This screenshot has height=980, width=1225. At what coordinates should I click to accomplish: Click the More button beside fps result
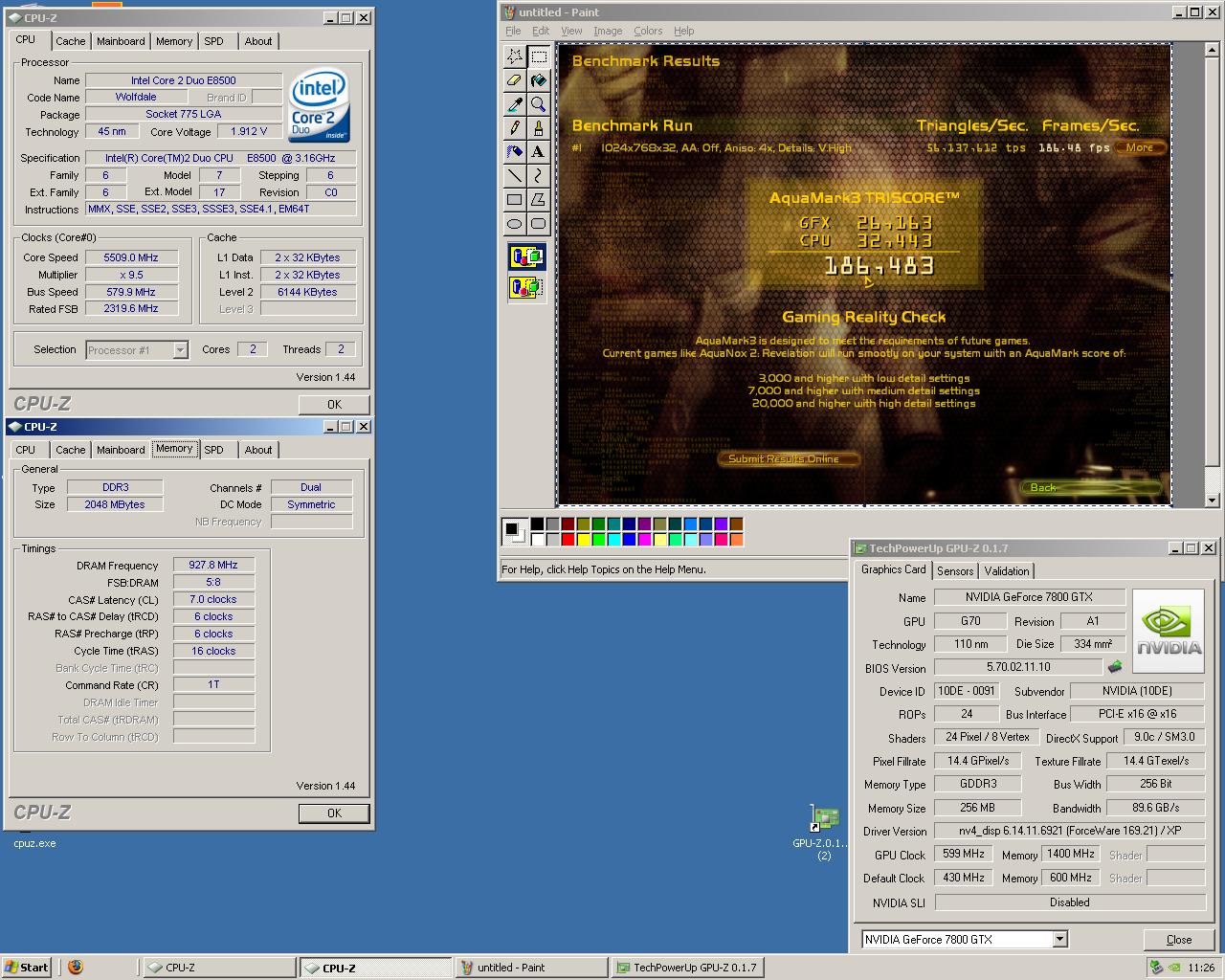click(x=1141, y=147)
